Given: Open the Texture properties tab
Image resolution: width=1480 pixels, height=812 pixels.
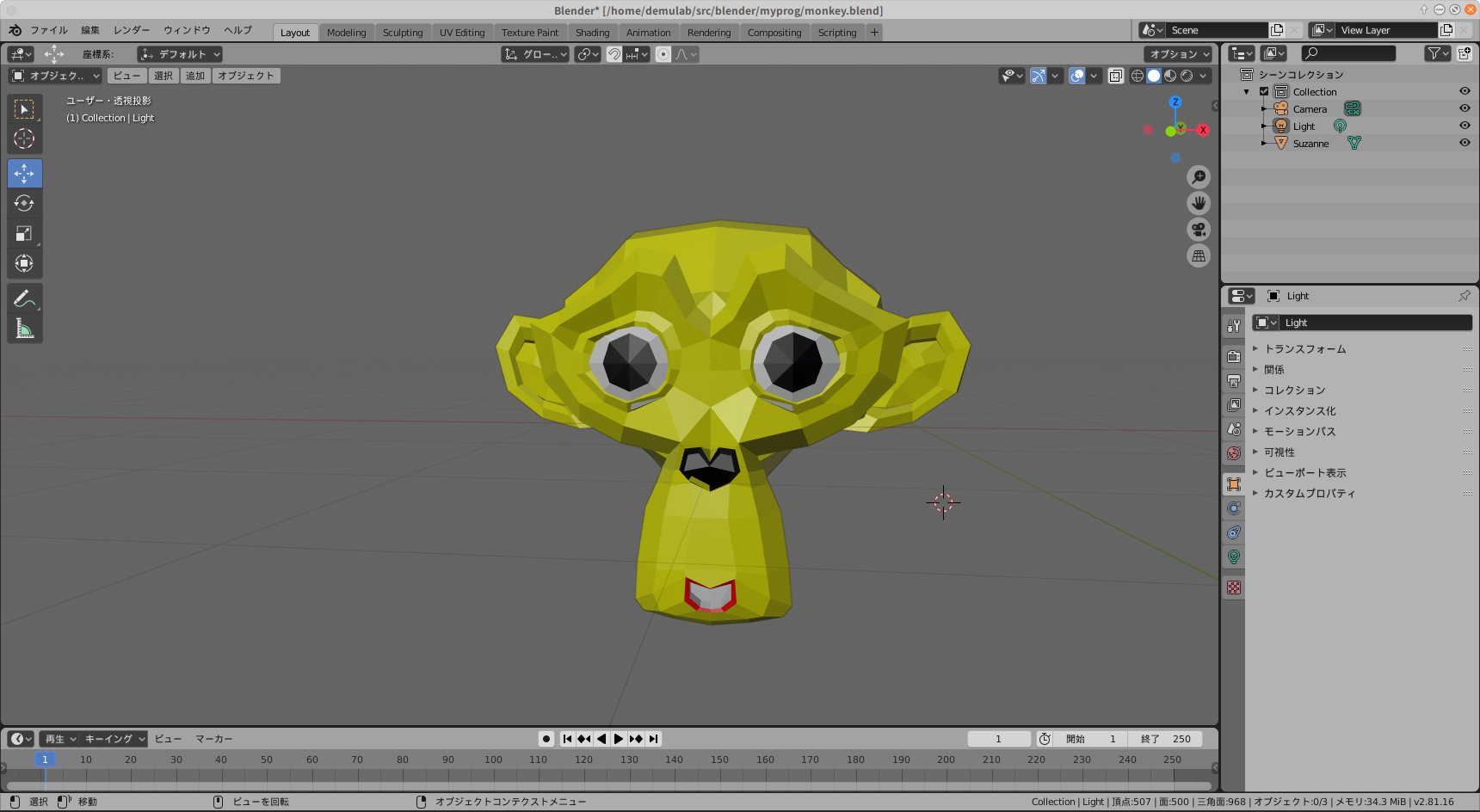Looking at the screenshot, I should click(1234, 587).
